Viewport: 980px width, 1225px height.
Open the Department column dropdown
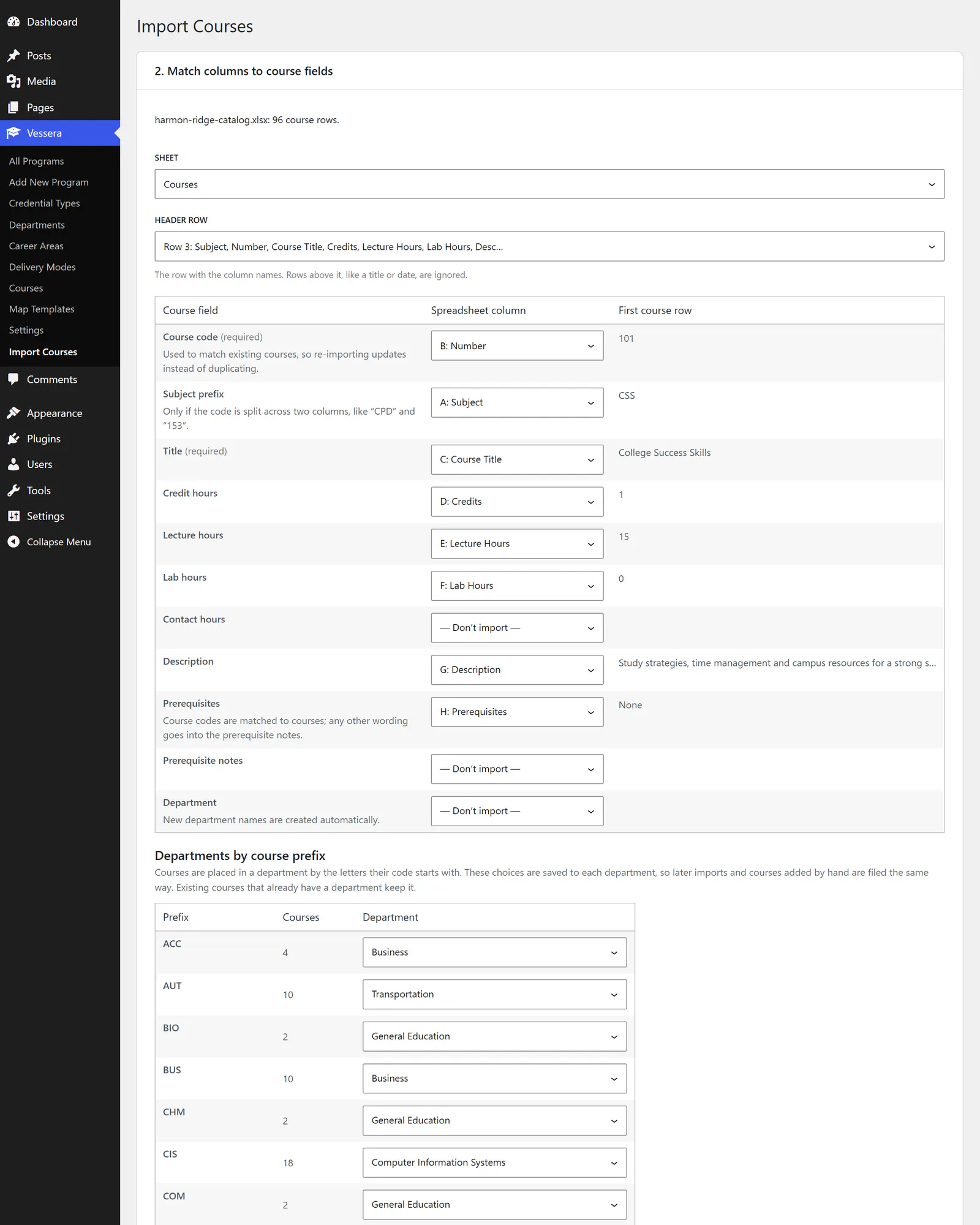coord(517,811)
